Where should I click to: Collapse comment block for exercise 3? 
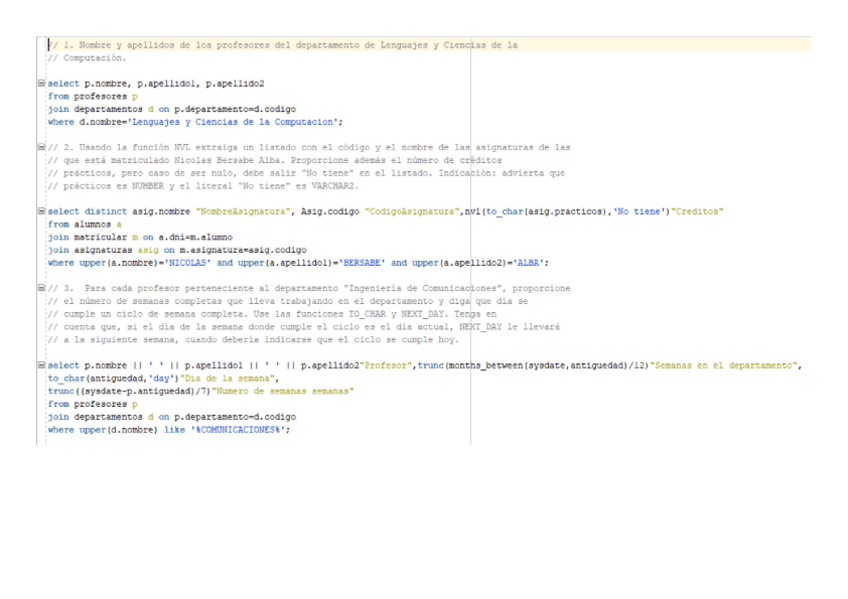tap(41, 288)
